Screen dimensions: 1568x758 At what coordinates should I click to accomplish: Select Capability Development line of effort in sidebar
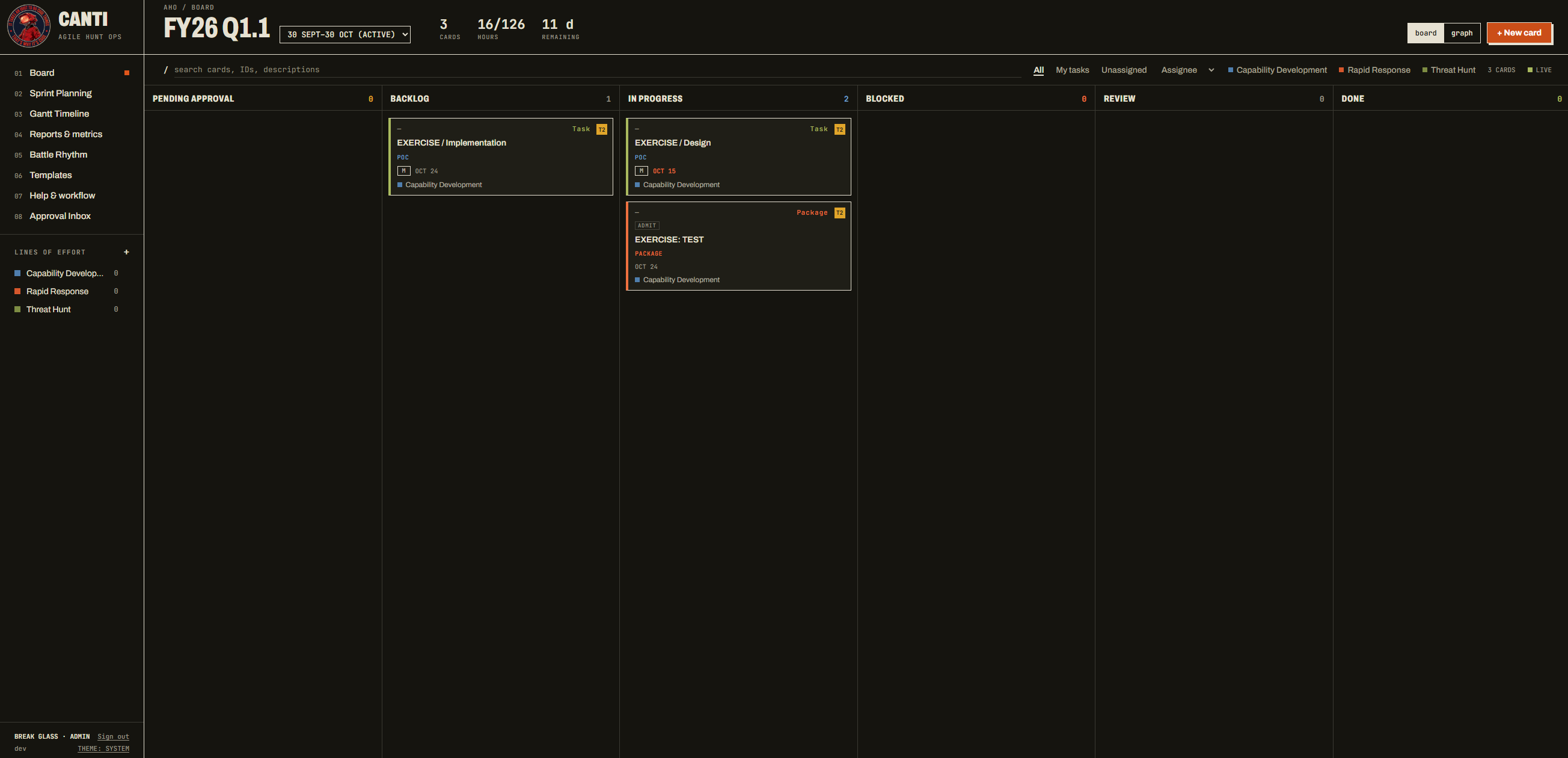pos(66,273)
